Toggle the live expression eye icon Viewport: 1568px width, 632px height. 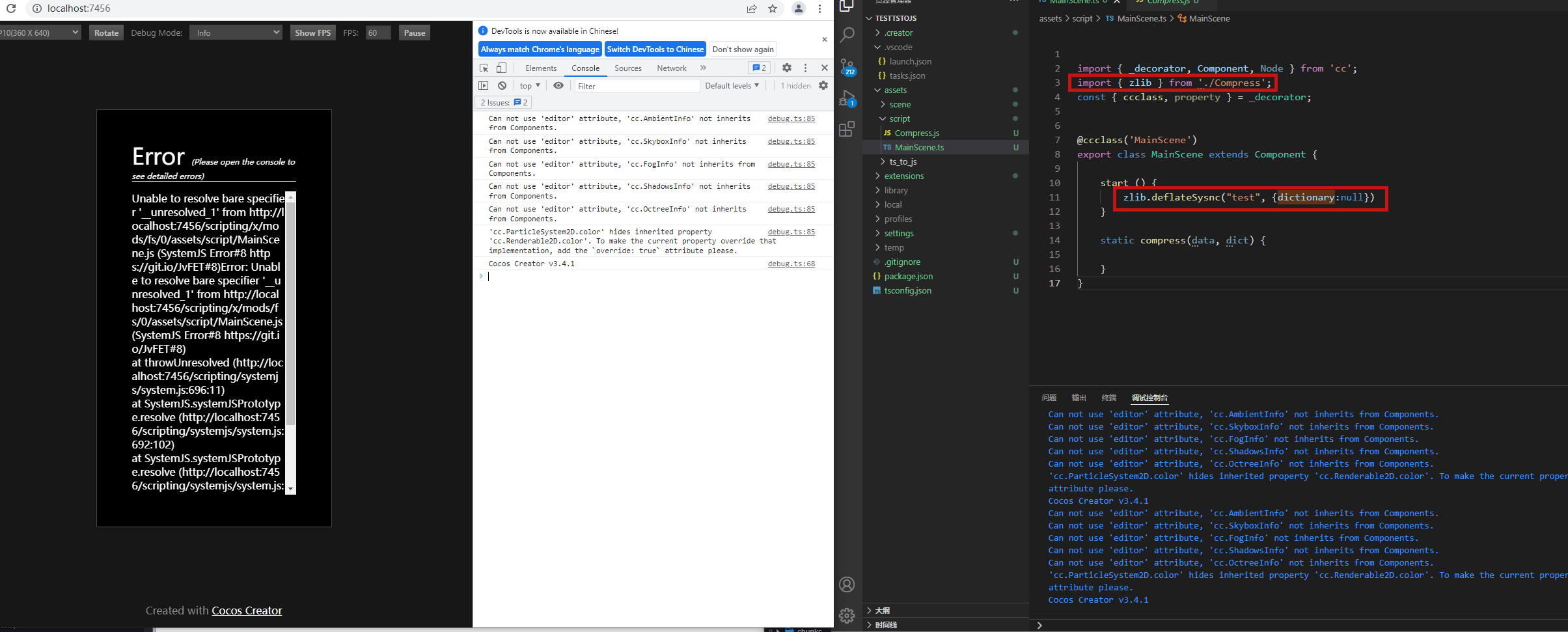558,85
